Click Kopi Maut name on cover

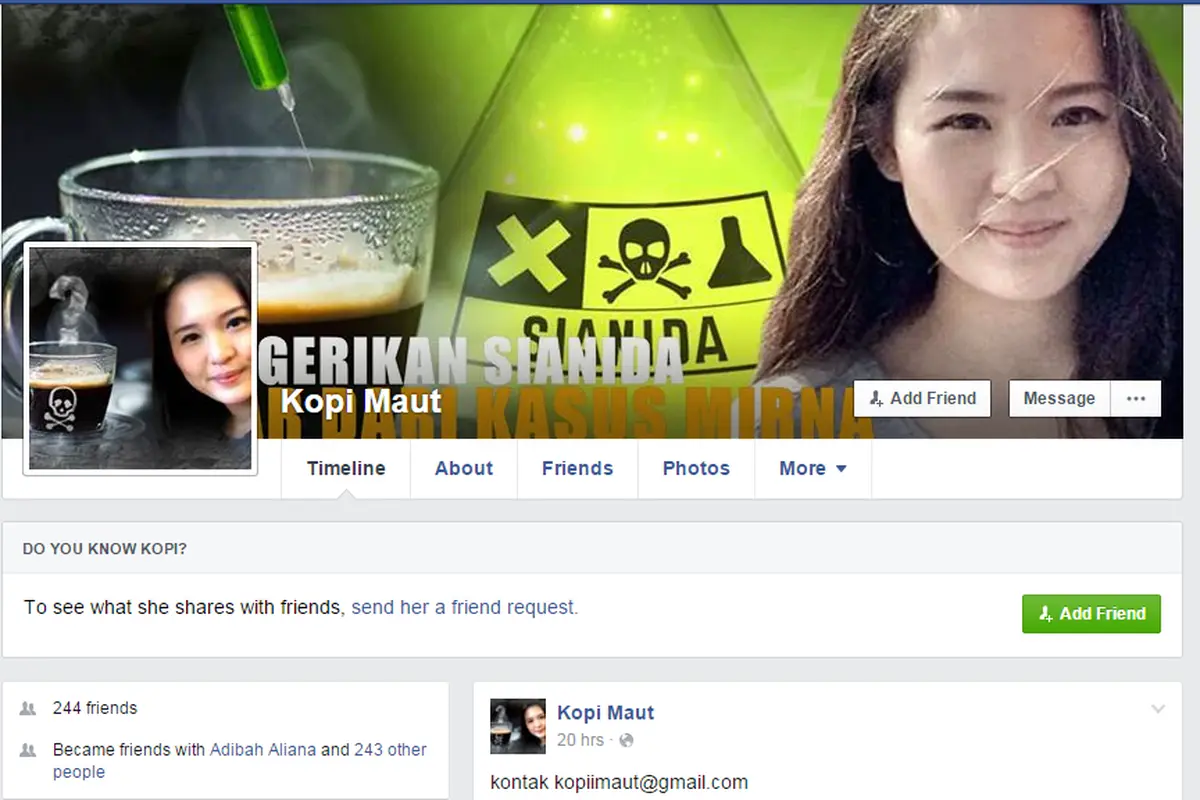[361, 402]
